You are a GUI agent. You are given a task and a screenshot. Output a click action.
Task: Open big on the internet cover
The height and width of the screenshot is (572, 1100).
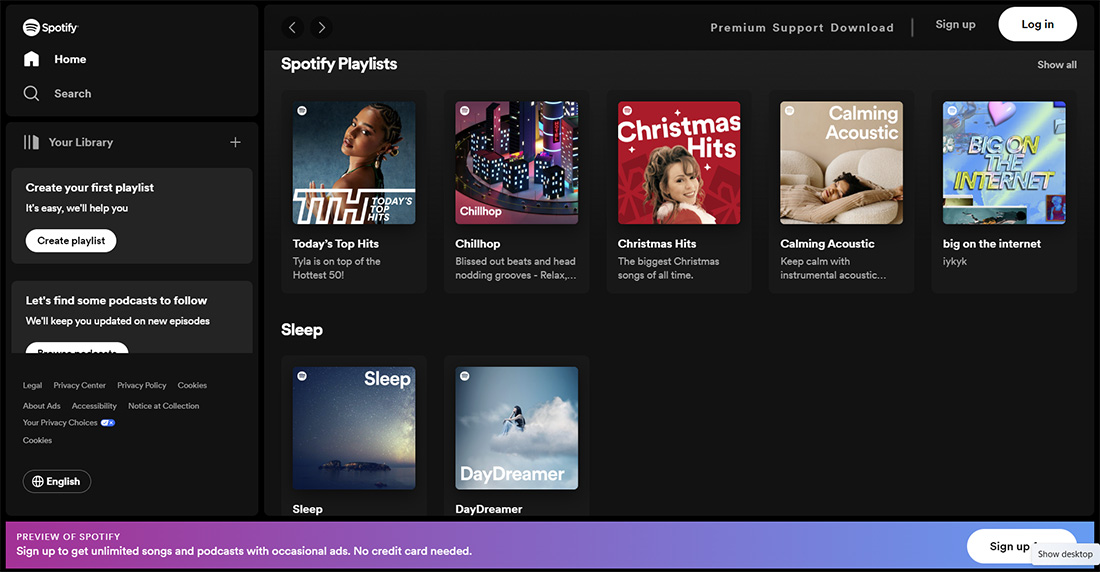point(1004,163)
